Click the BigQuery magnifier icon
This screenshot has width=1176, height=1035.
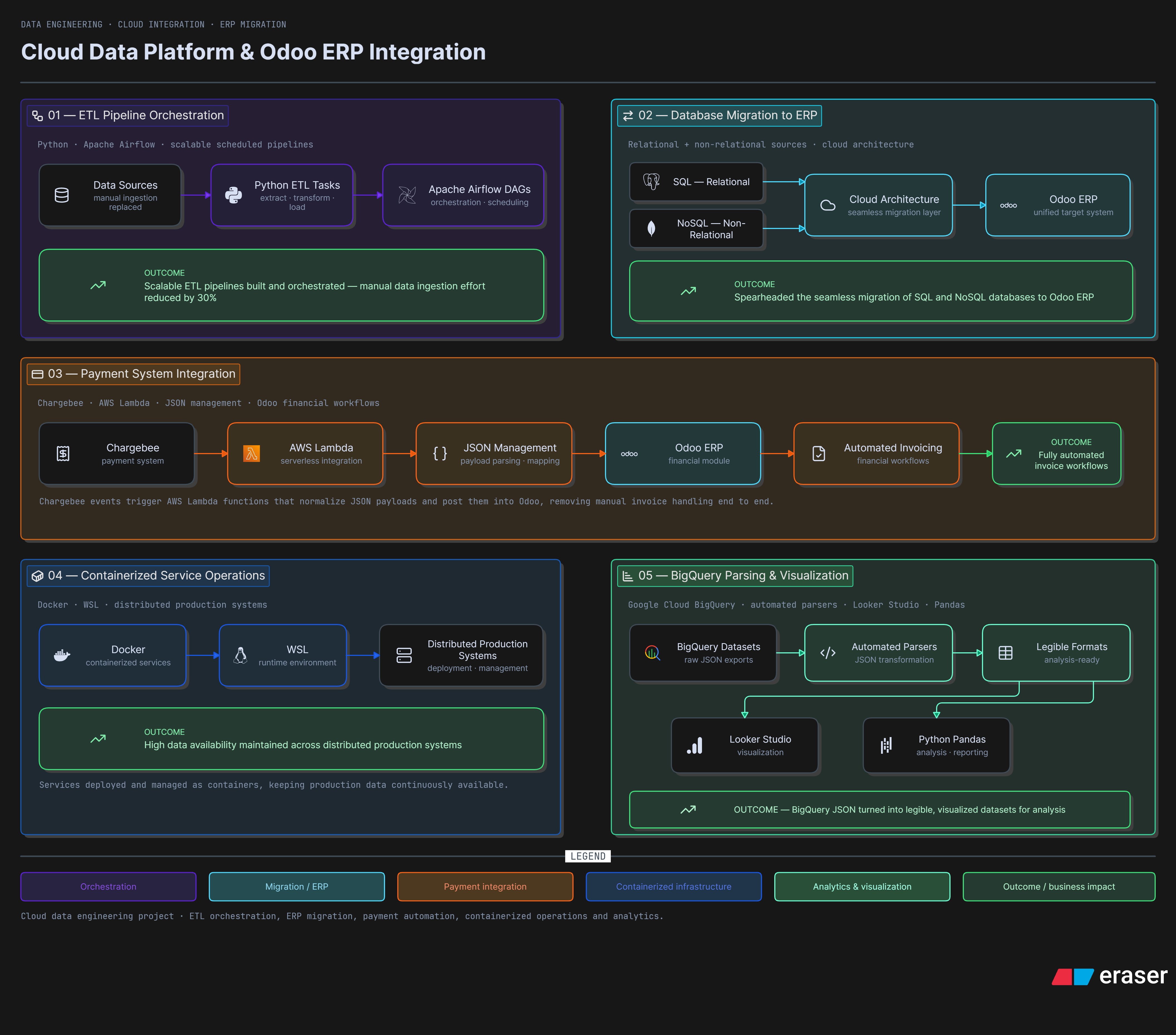[652, 653]
